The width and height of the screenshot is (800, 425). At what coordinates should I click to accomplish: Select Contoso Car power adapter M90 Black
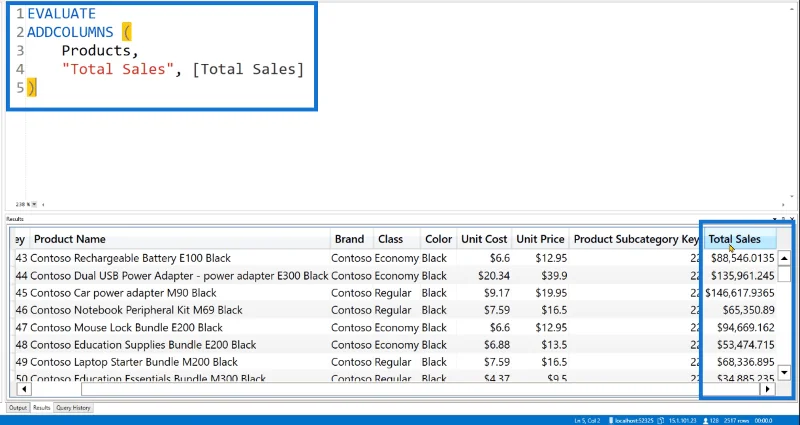pos(123,293)
